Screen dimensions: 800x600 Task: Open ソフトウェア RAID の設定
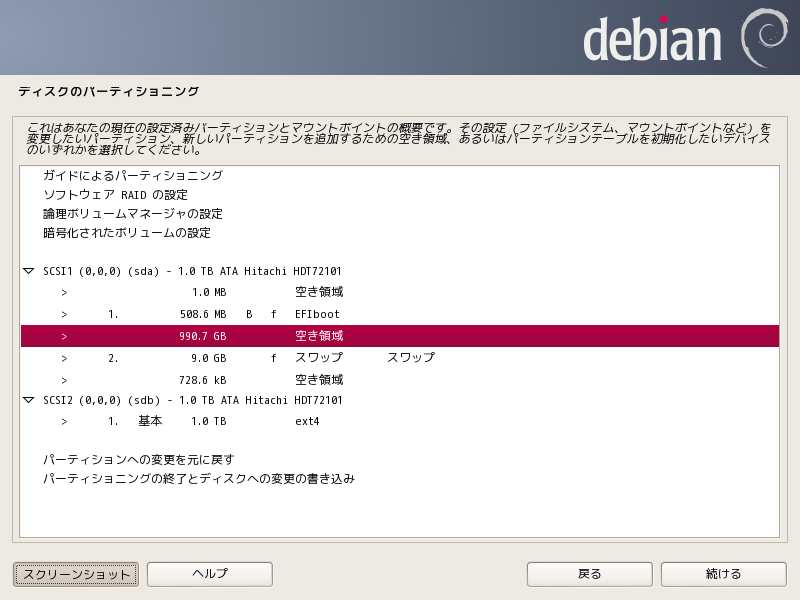pos(115,195)
